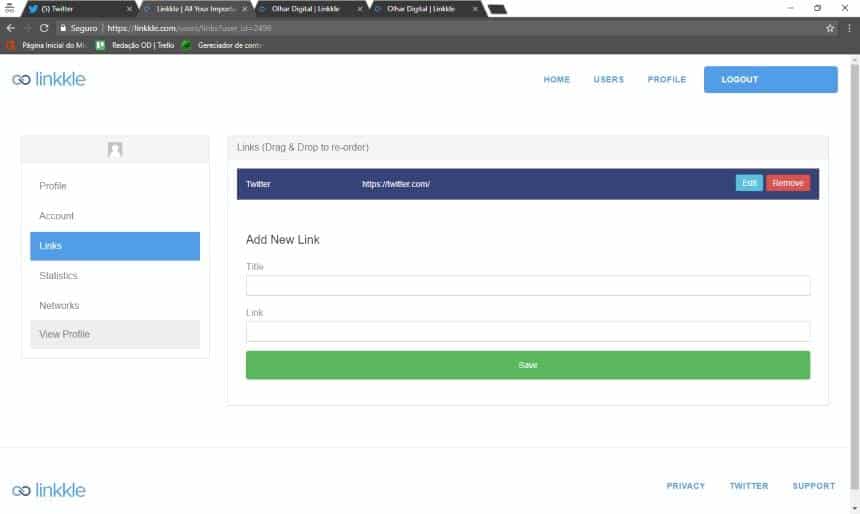Click the Title input field
Screen dimensions: 860x514
point(527,286)
